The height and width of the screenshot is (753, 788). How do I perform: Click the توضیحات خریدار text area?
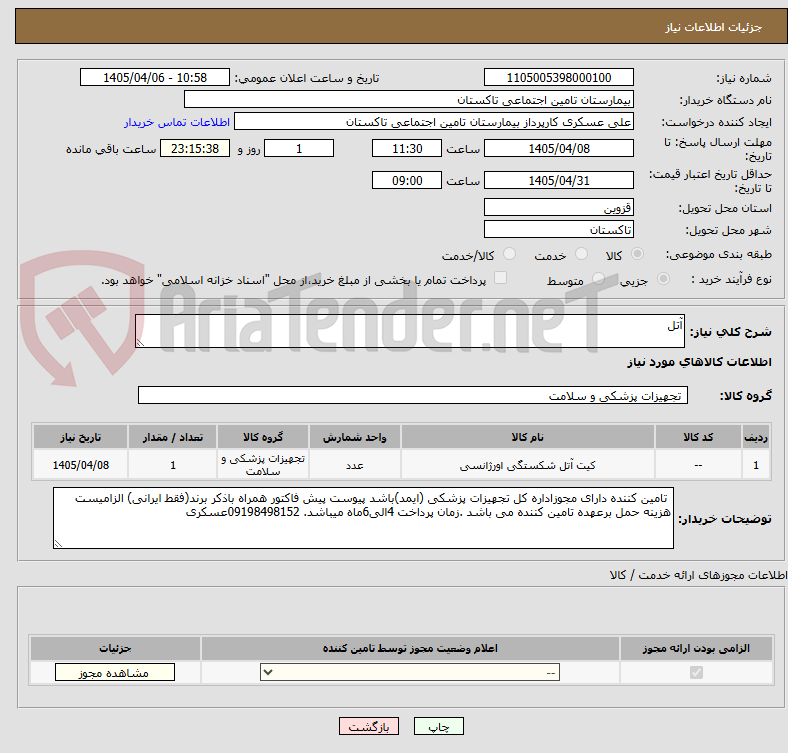363,518
